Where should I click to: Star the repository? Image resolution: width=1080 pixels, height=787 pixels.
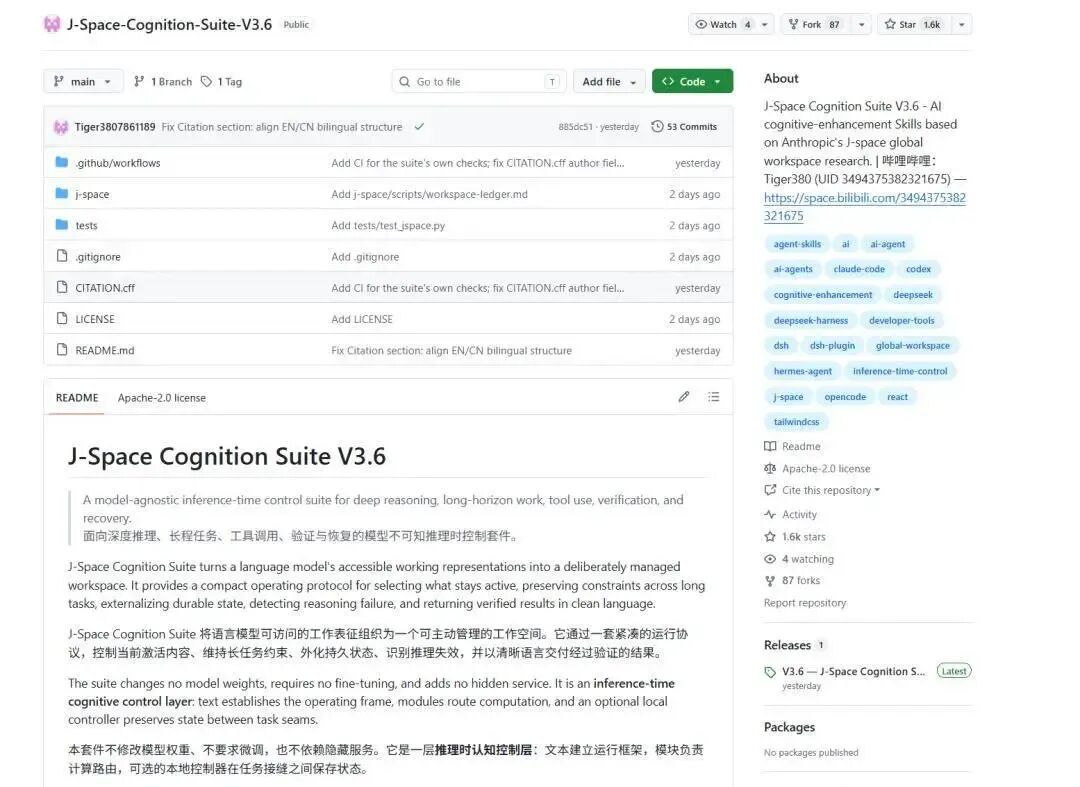click(914, 24)
